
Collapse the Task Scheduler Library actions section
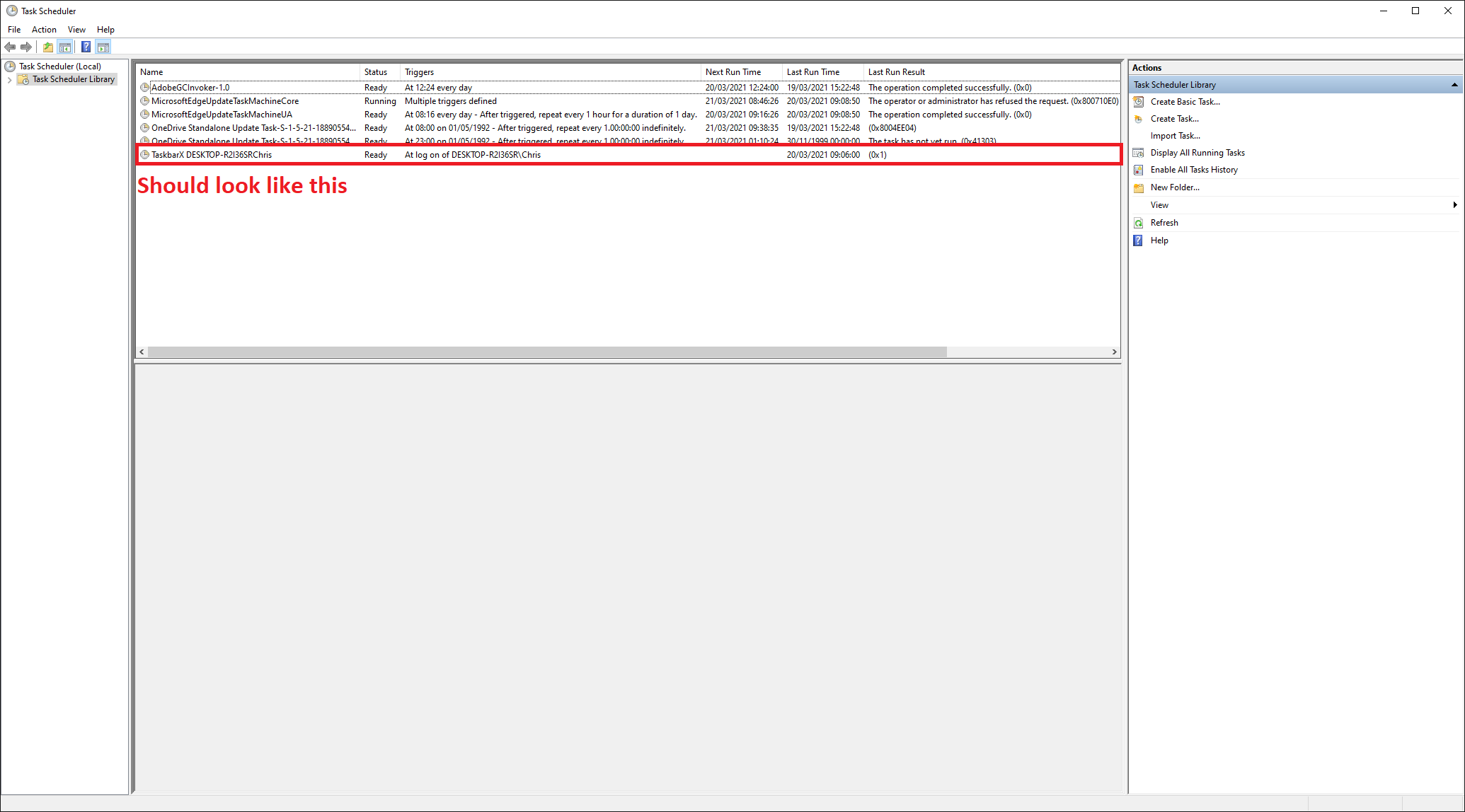click(1454, 84)
